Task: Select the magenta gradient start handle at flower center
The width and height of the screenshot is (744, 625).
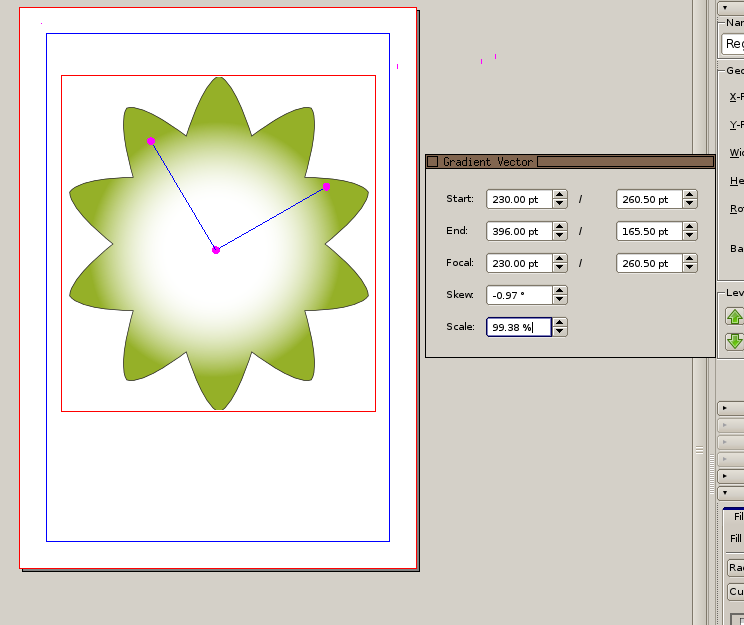Action: click(216, 250)
